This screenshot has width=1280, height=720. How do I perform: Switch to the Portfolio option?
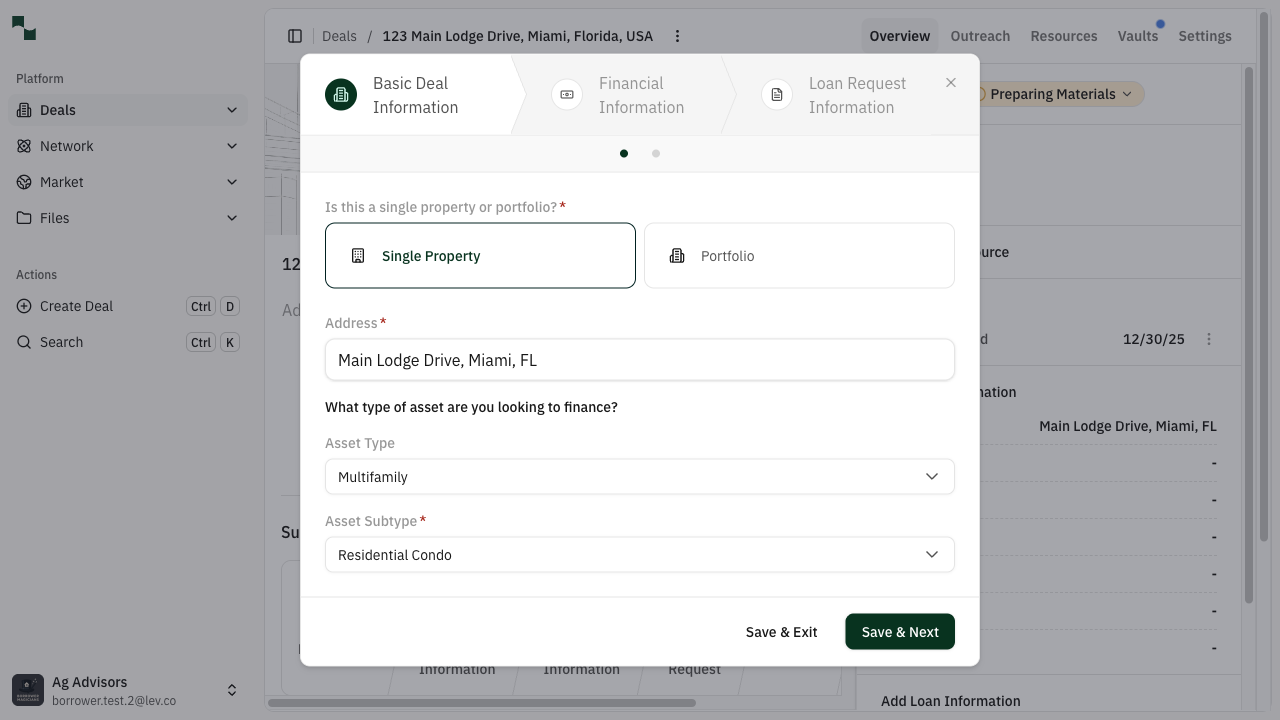click(x=798, y=255)
